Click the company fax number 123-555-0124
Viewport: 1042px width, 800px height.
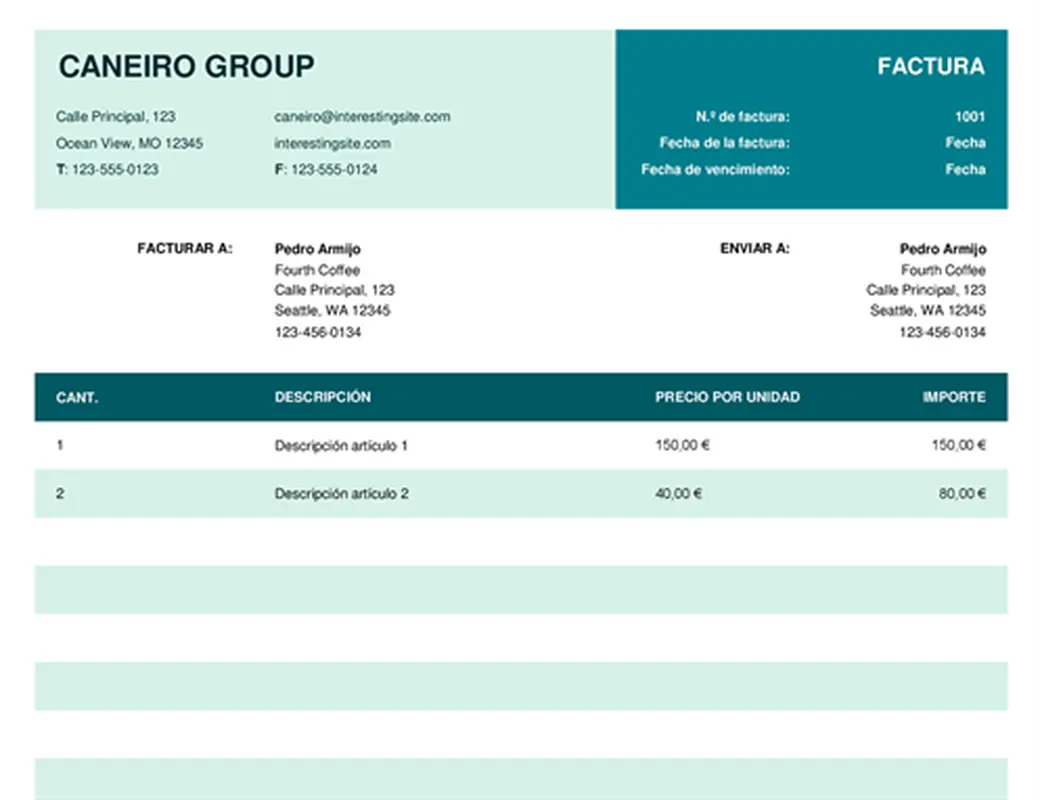click(x=334, y=170)
